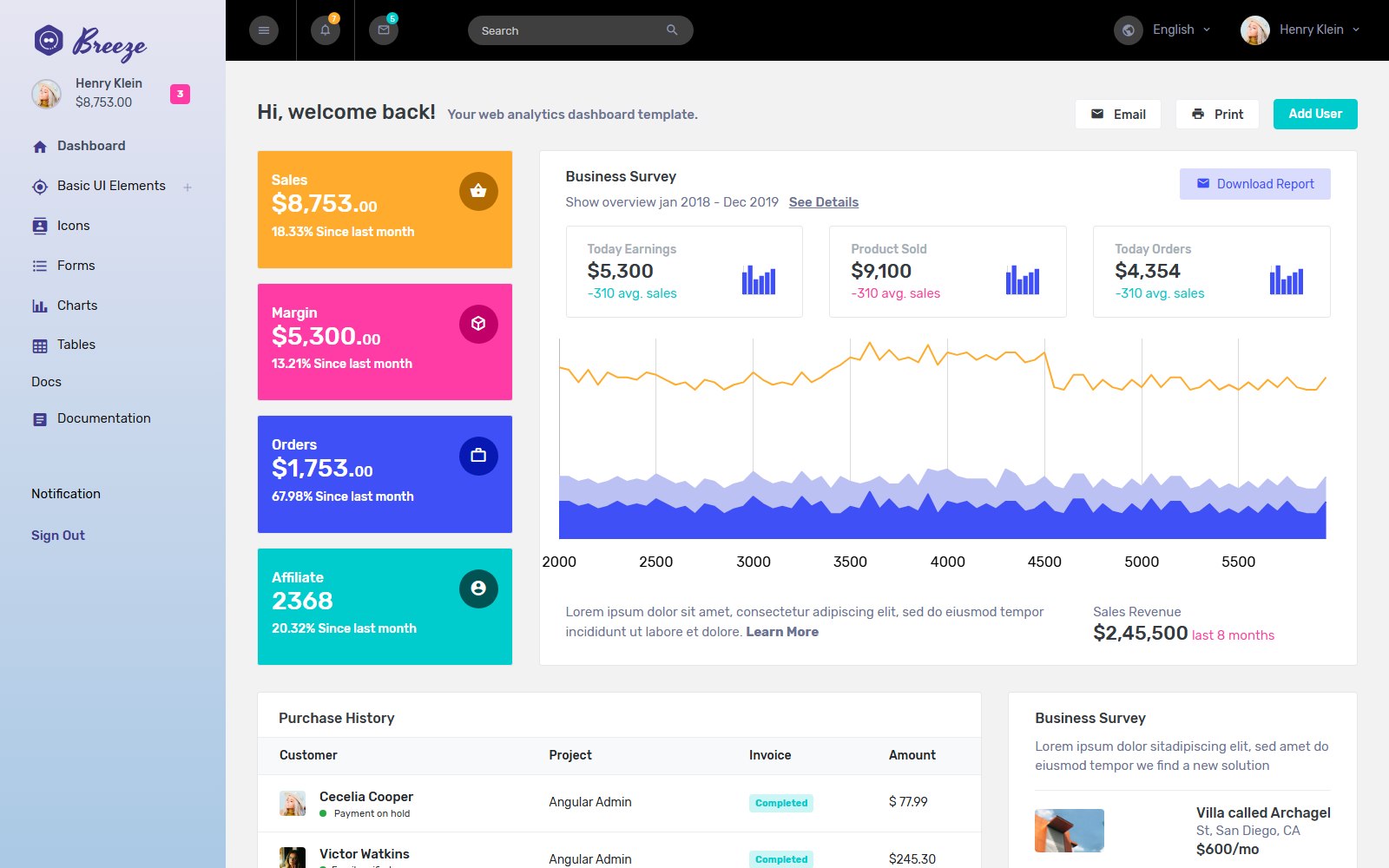Click the $9,100 Product Sold value
The image size is (1389, 868).
click(x=881, y=271)
